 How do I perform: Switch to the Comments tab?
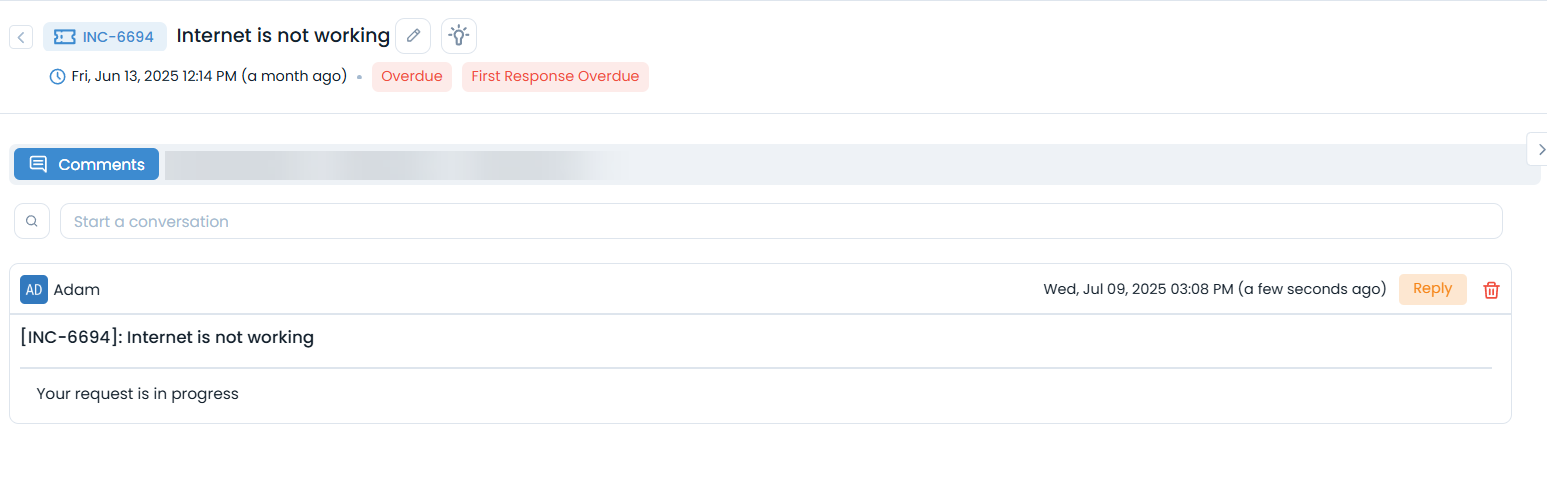[x=87, y=164]
